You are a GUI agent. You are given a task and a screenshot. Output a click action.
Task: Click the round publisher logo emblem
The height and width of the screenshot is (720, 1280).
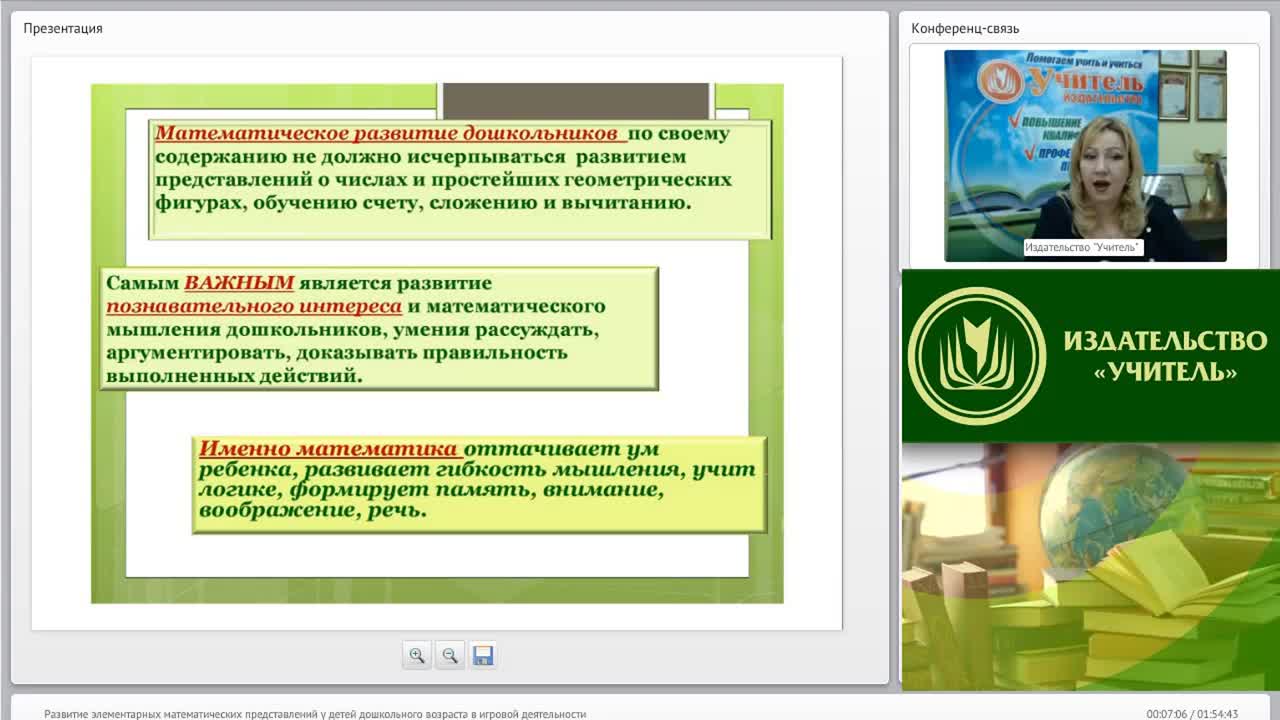click(976, 356)
